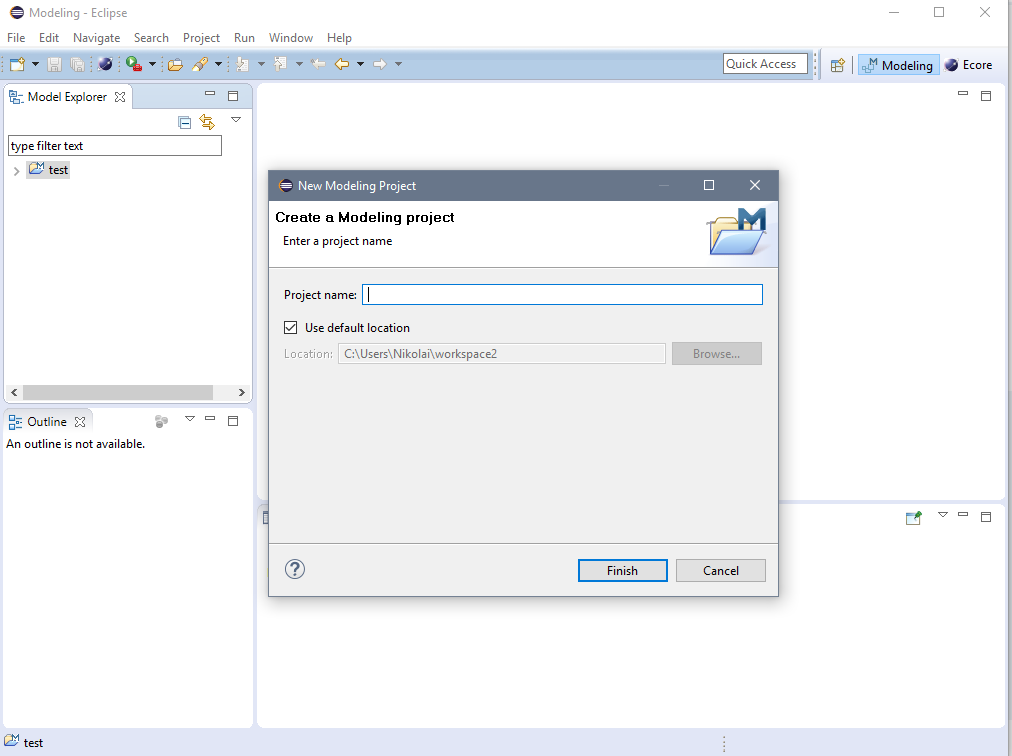
Task: Click the Model Explorer horizontal scrollbar thumb
Action: click(x=117, y=393)
